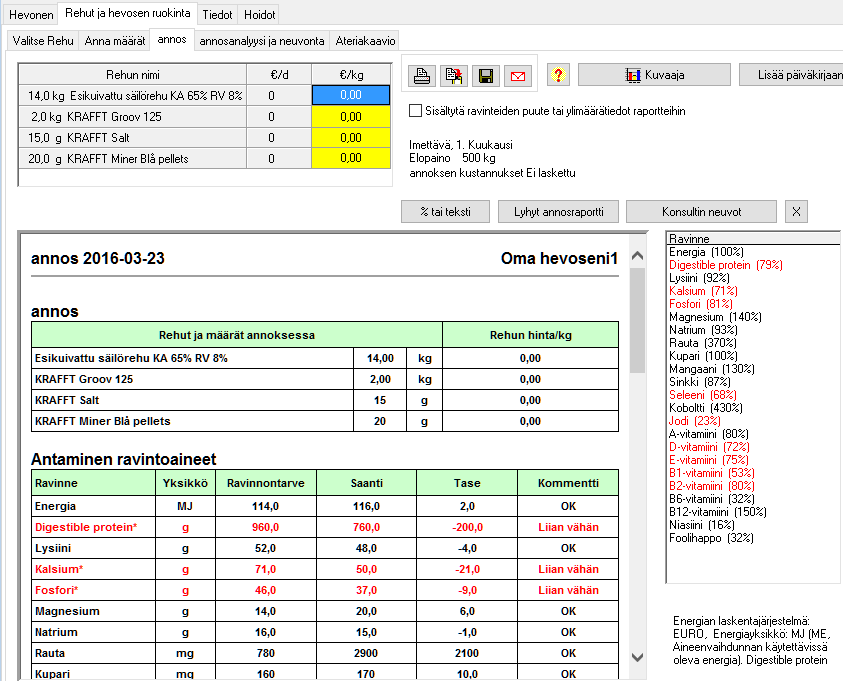Image resolution: width=843 pixels, height=681 pixels.
Task: Click the scrollbar down arrow on the report
Action: pyautogui.click(x=636, y=658)
